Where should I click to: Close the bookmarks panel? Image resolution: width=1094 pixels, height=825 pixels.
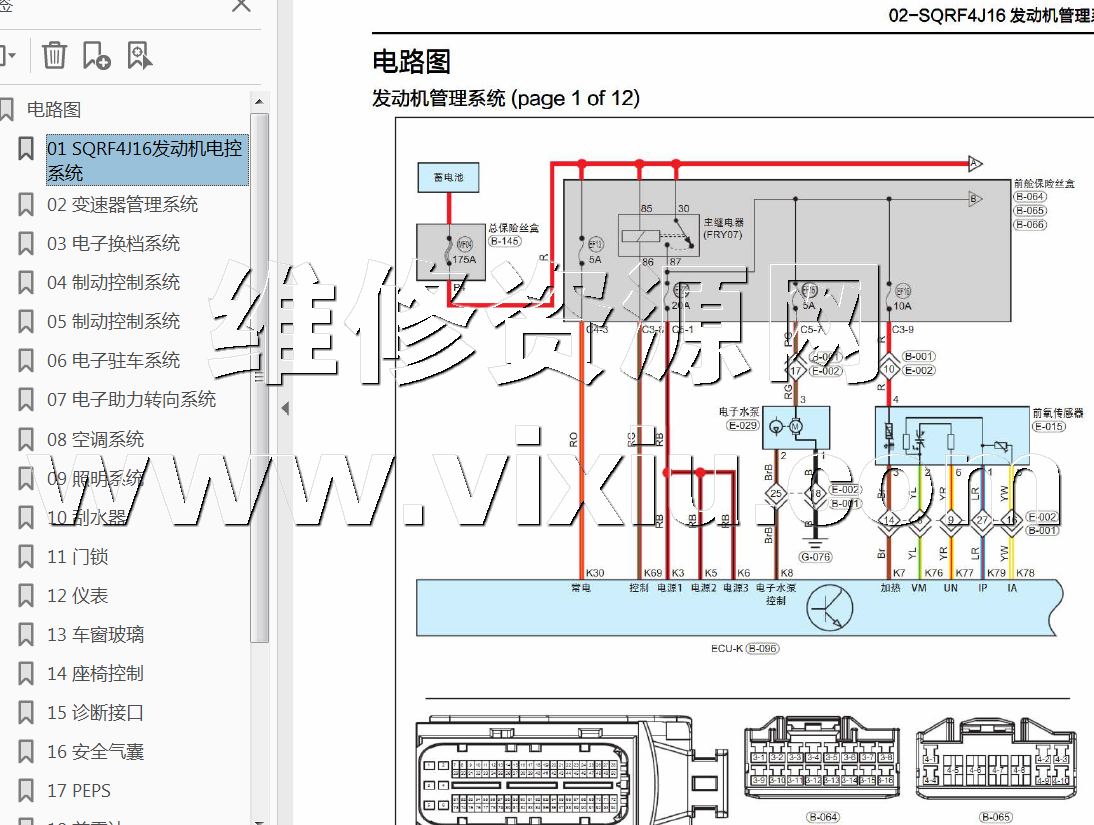(x=241, y=6)
